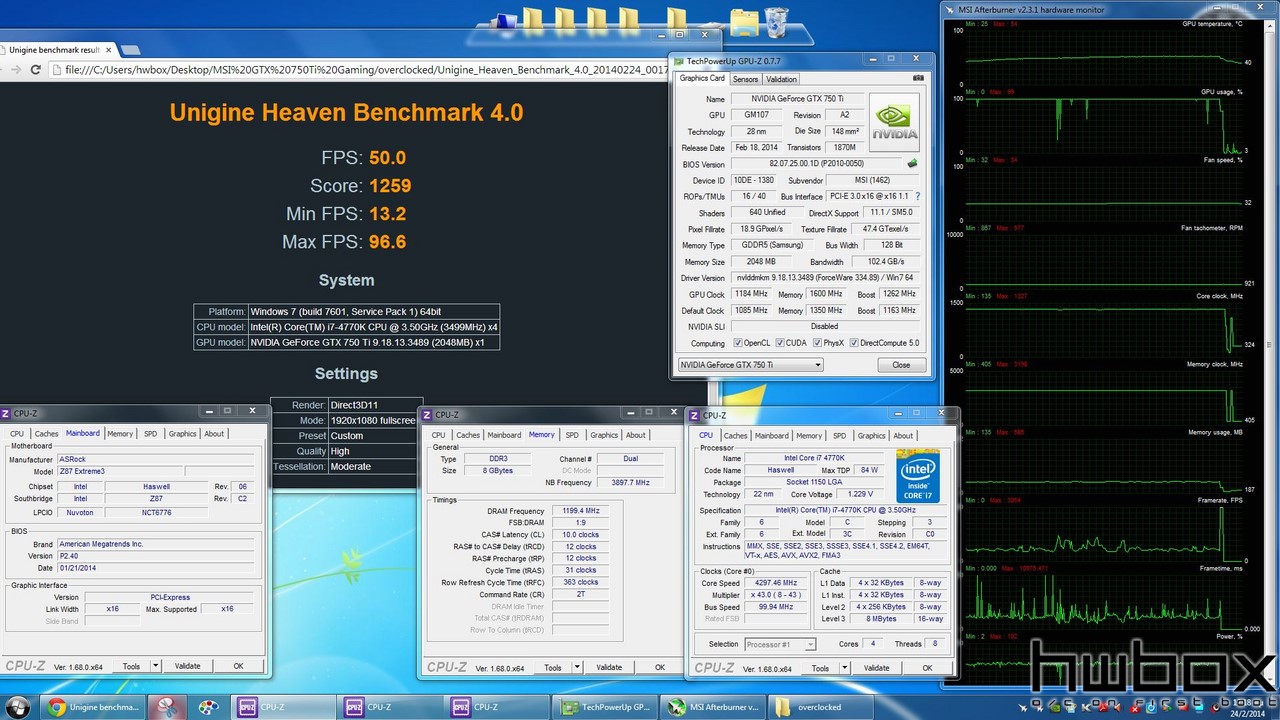
Task: Click the MSI Afterburner monitor title icon
Action: (950, 10)
